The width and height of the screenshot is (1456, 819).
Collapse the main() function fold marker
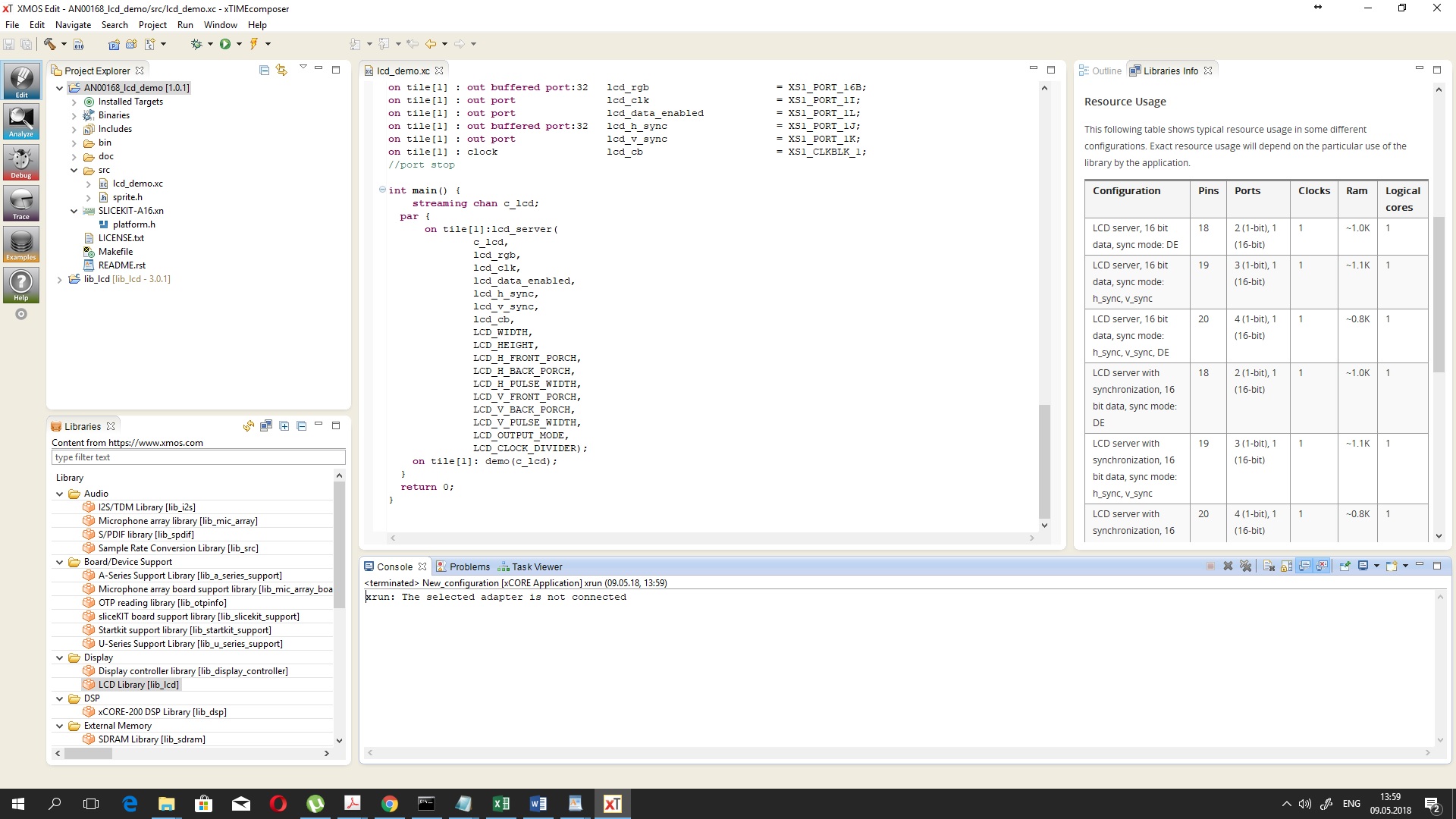(x=382, y=190)
